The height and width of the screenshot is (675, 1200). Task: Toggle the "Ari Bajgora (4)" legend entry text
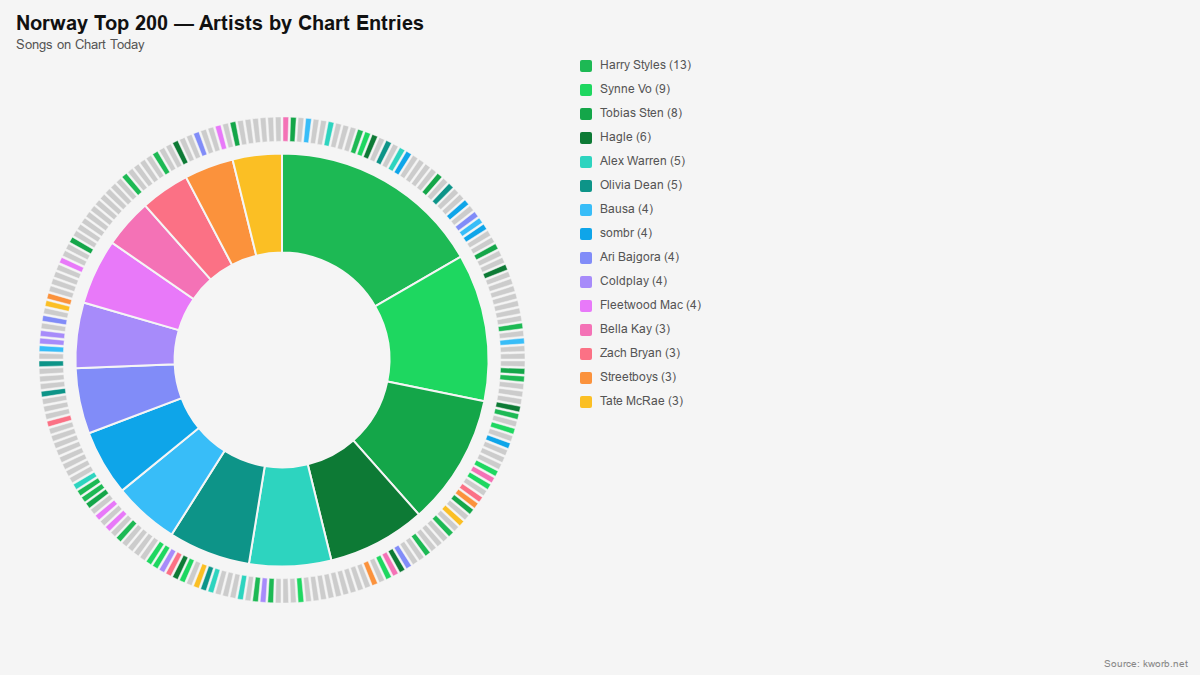pos(639,257)
